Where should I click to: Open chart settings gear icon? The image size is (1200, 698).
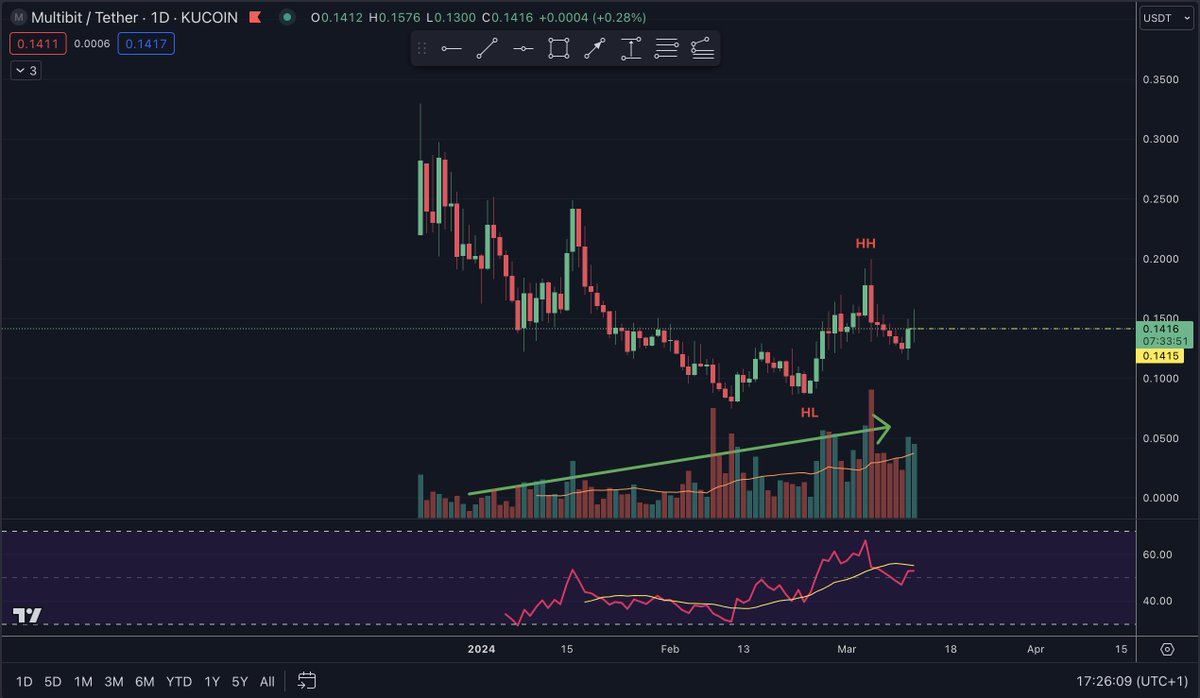tap(1167, 648)
